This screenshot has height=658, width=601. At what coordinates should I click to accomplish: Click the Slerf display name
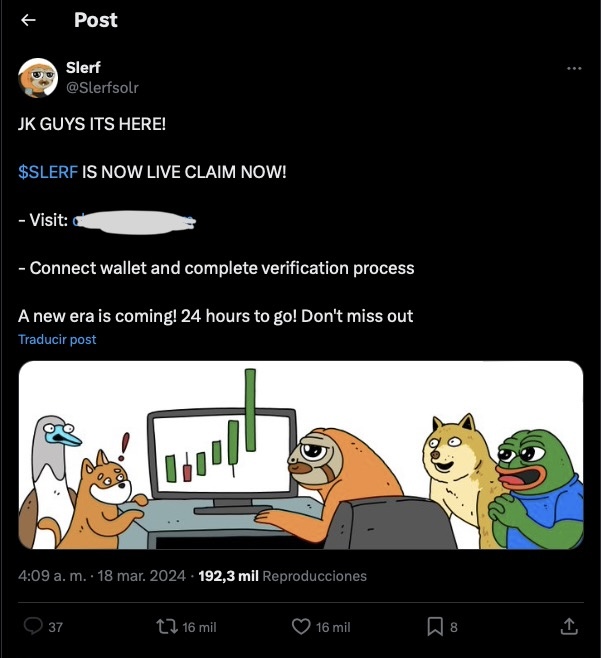(82, 68)
